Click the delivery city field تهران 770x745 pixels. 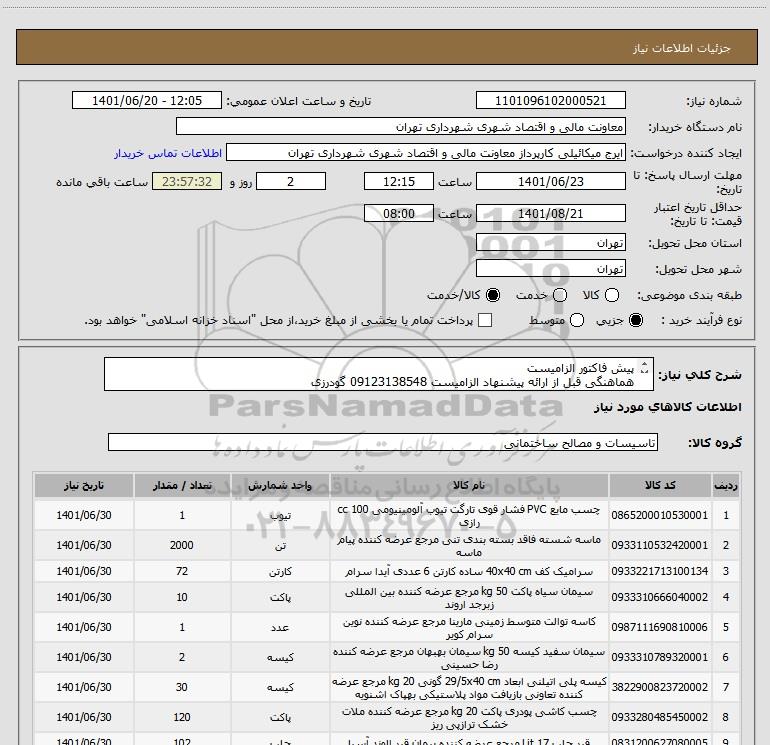click(x=550, y=269)
